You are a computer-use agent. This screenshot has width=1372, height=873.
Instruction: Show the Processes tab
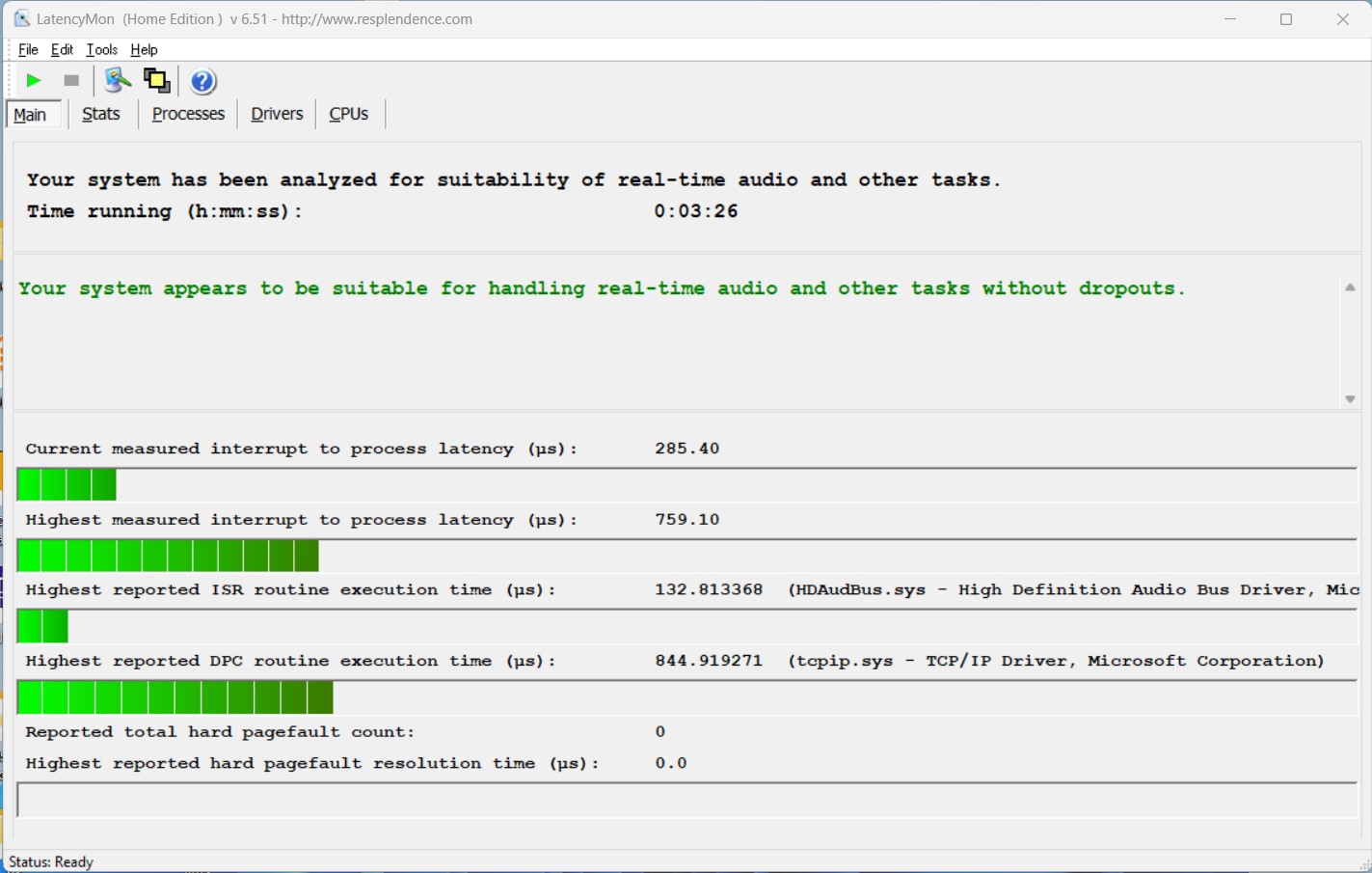[188, 114]
